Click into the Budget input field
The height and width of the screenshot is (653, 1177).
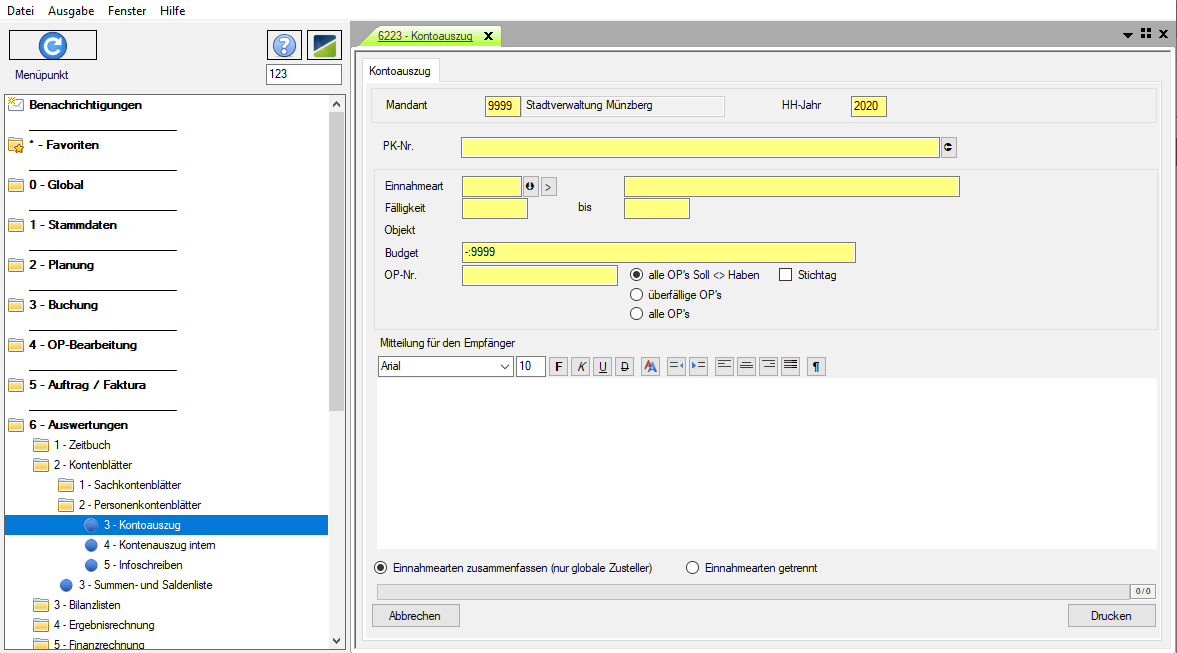tap(658, 252)
